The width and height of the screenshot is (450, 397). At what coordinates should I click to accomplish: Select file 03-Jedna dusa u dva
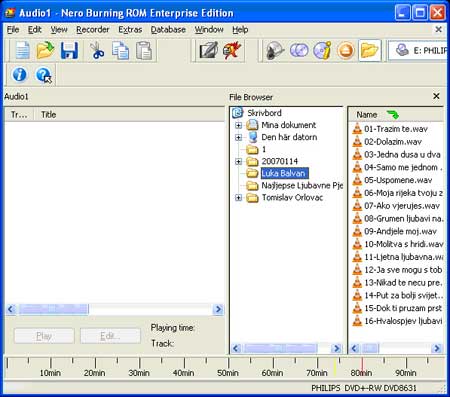pos(402,155)
